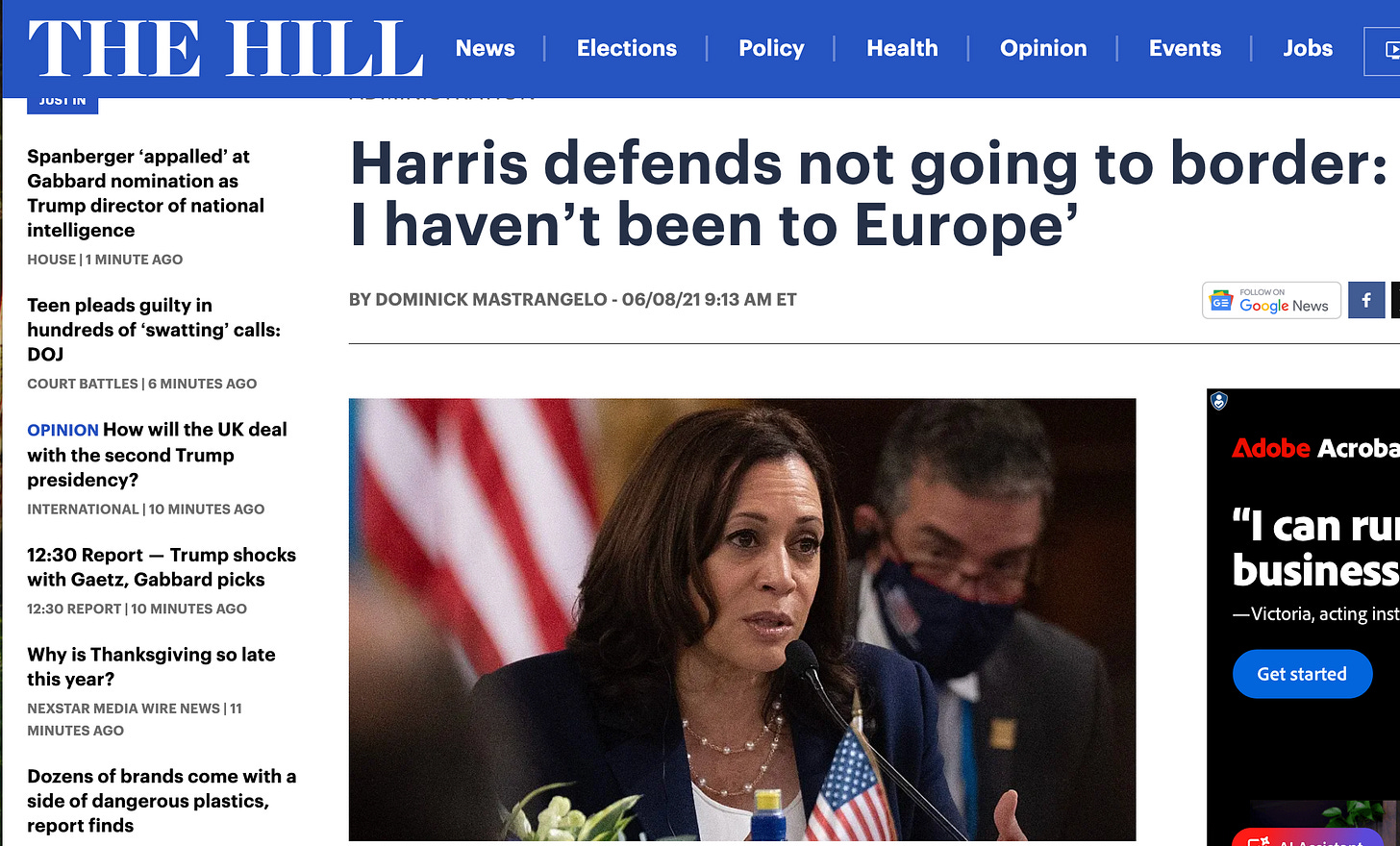
Task: Open the Jobs page
Action: (1308, 48)
